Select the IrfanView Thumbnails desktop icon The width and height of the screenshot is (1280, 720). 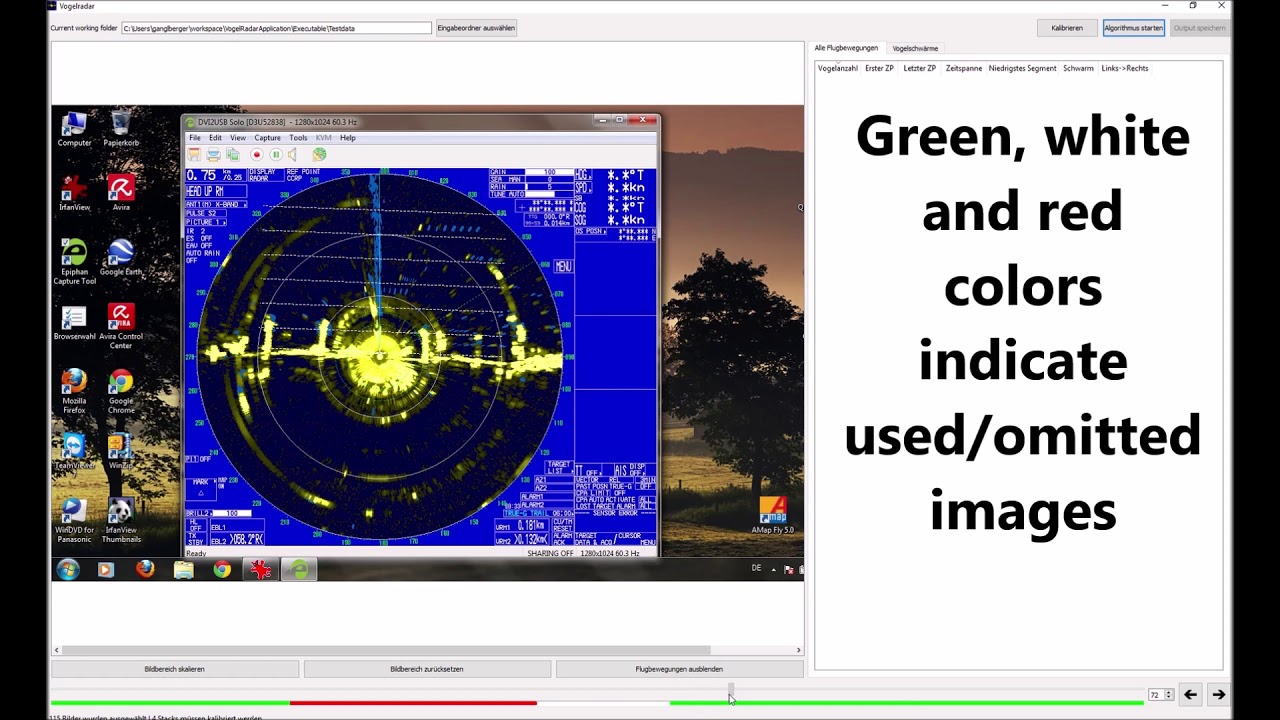click(121, 521)
